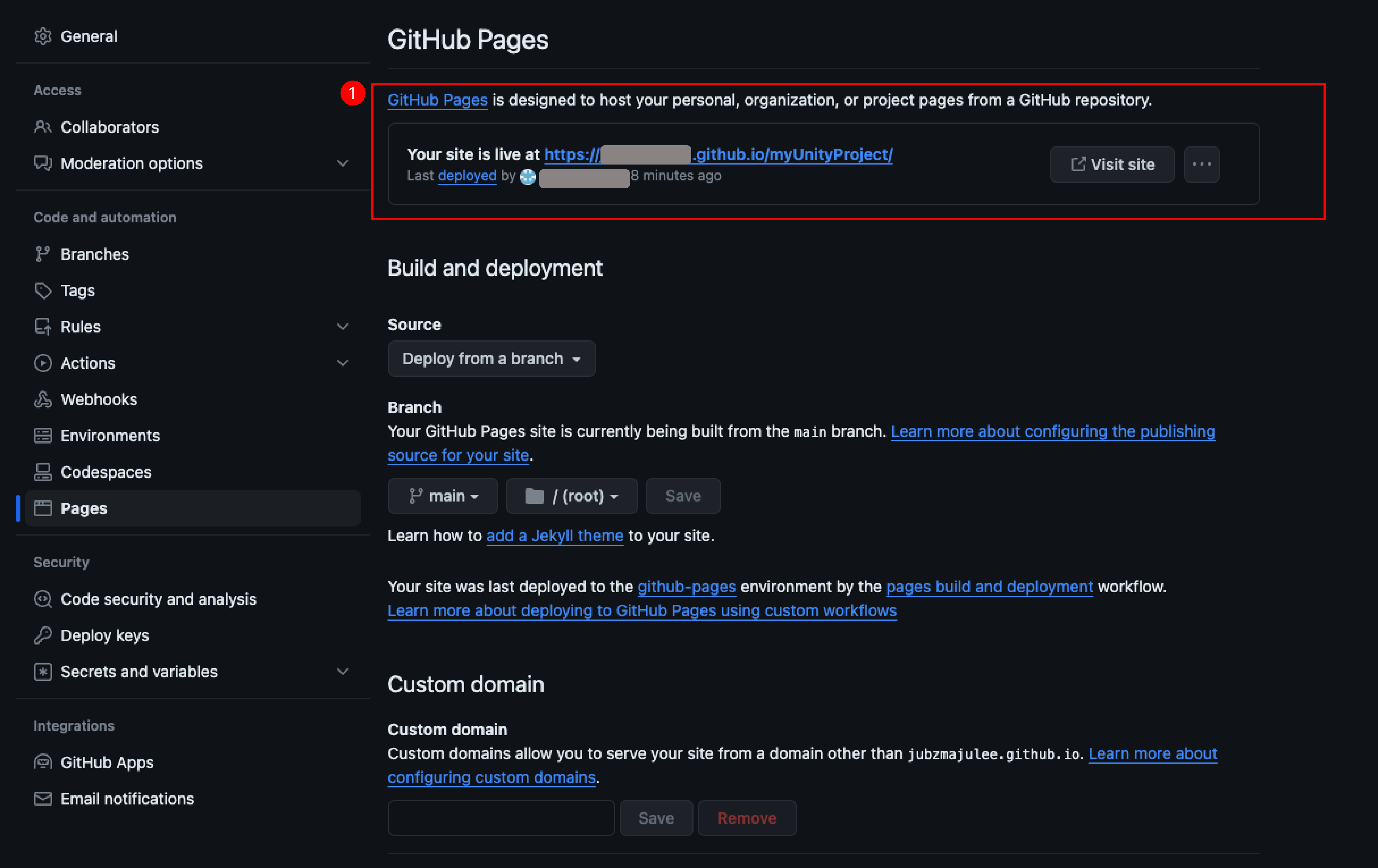This screenshot has width=1378, height=868.
Task: Click Pages in the left sidebar
Action: [x=83, y=508]
